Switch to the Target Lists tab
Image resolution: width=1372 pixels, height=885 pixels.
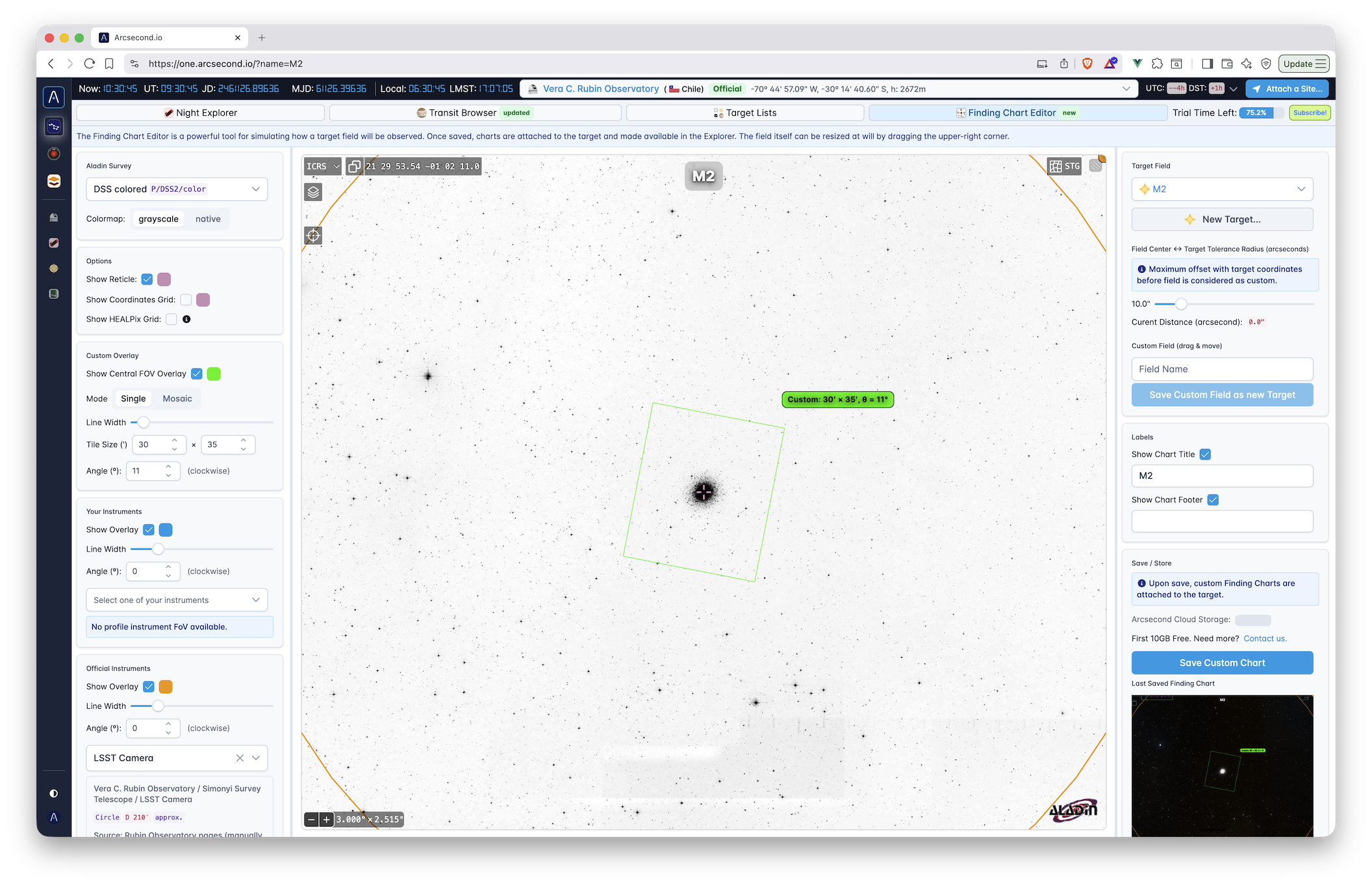(x=745, y=113)
